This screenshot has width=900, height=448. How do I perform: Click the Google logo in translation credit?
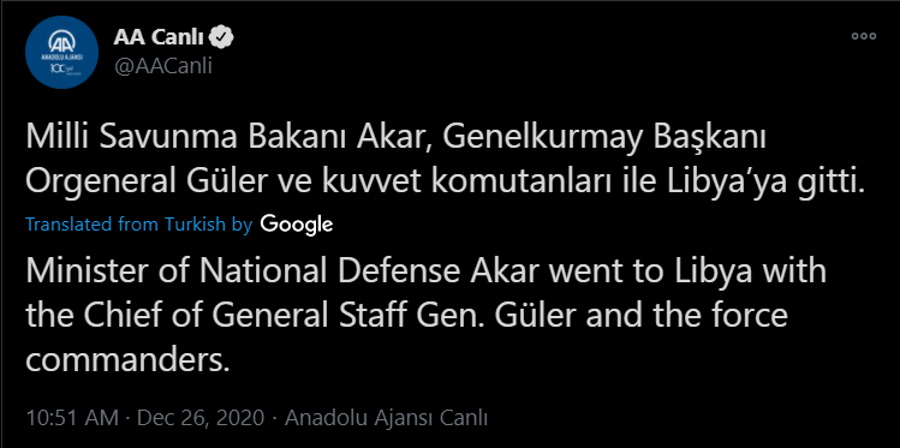point(296,224)
